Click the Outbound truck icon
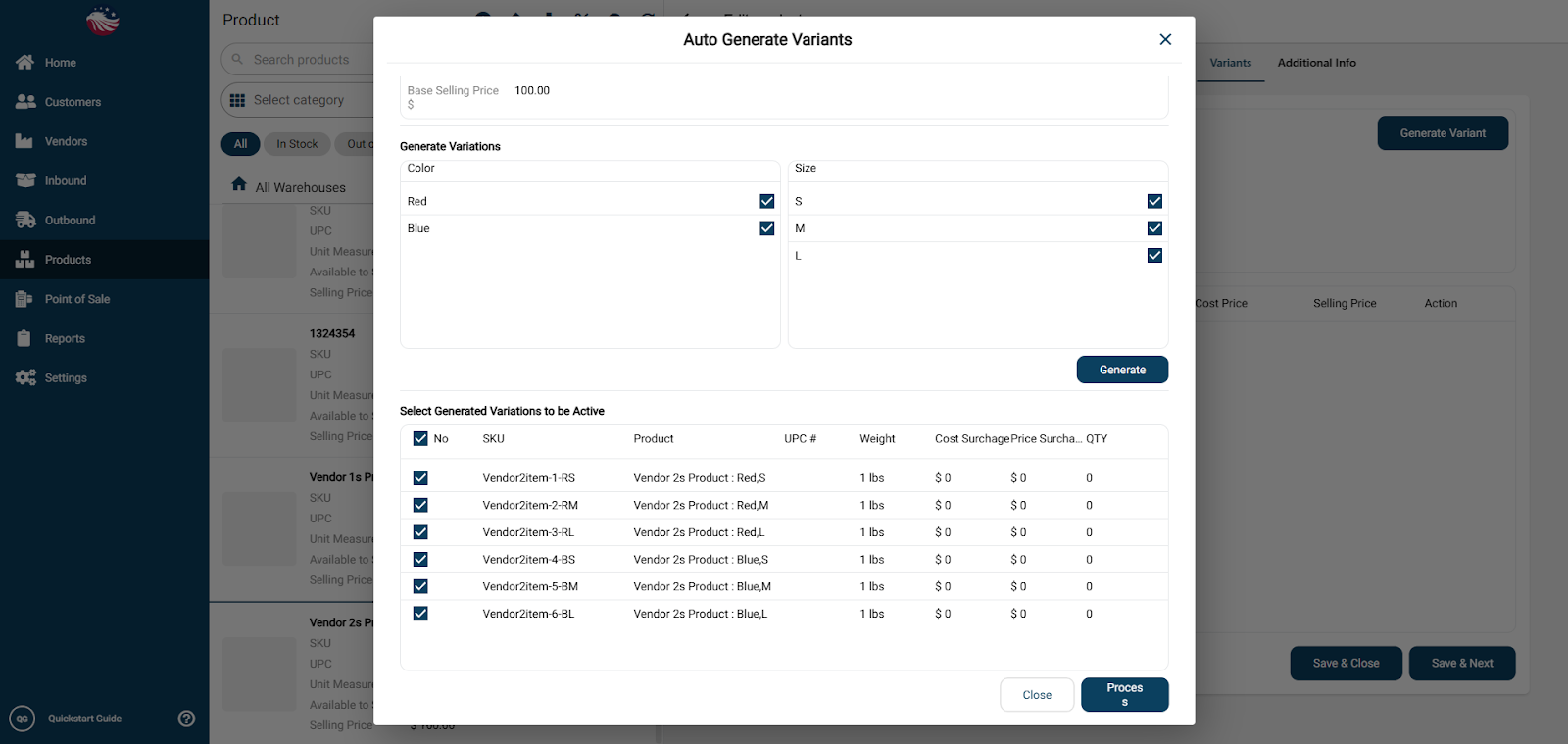The height and width of the screenshot is (744, 1568). pyautogui.click(x=25, y=221)
